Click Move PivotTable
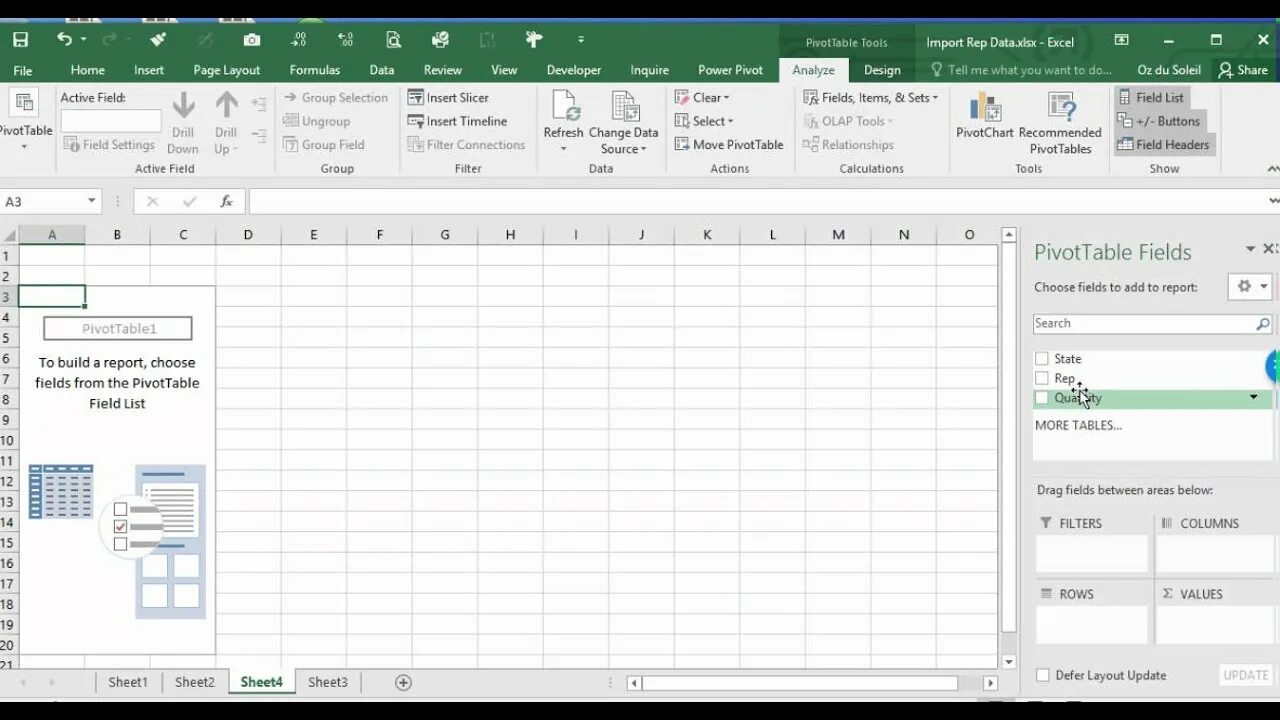This screenshot has height=720, width=1280. [x=729, y=144]
